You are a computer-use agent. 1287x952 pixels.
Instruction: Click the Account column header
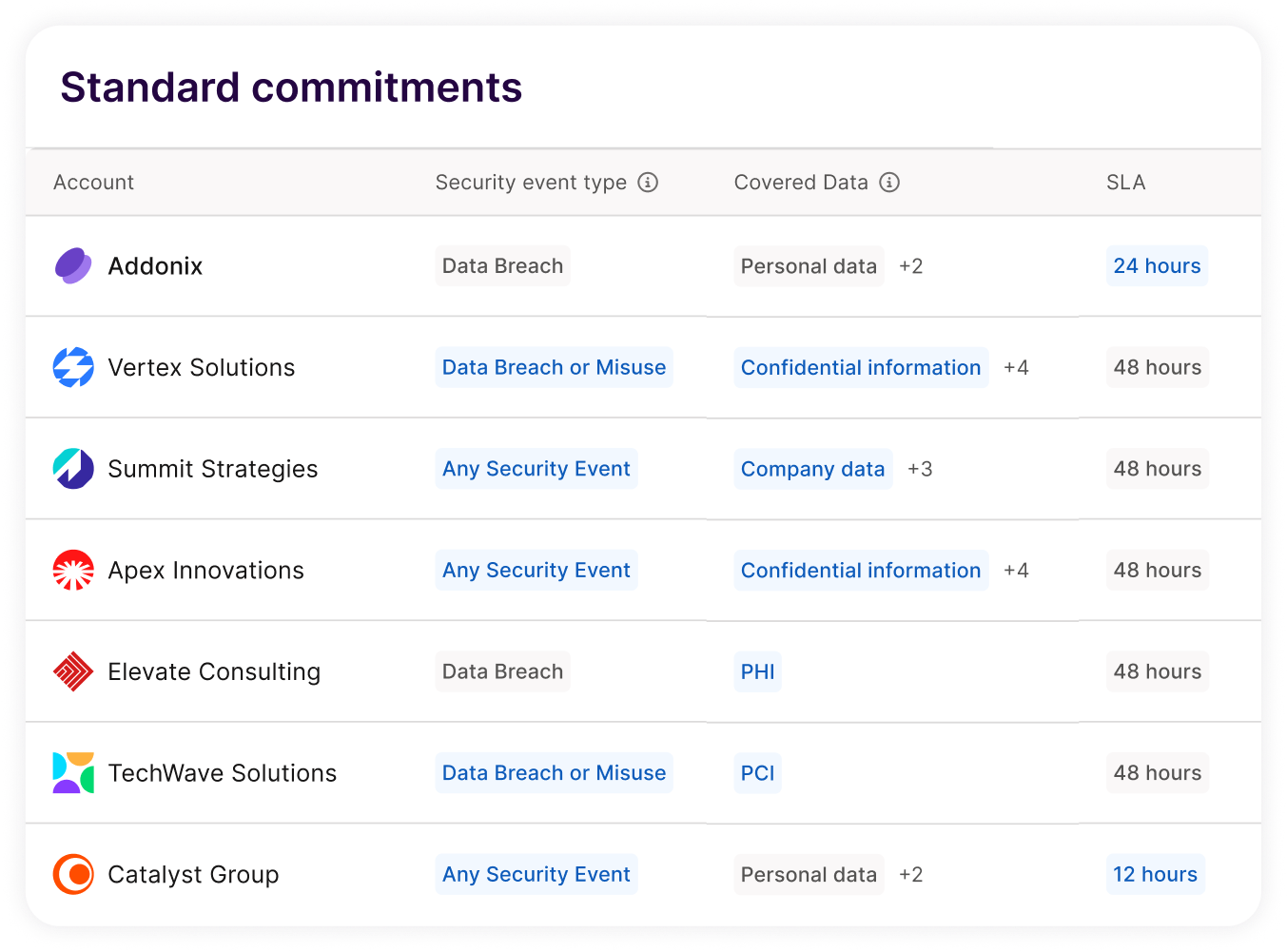[x=93, y=183]
